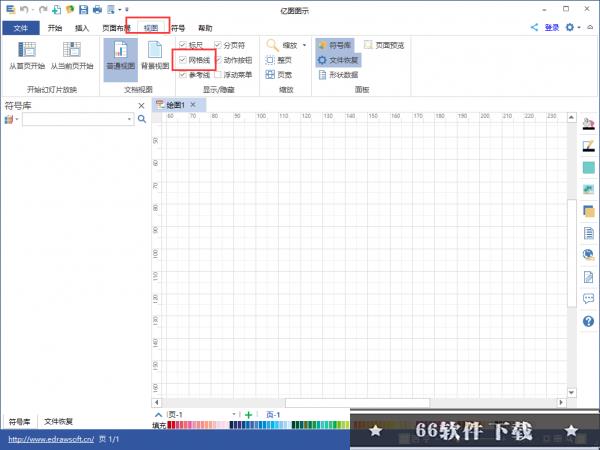The width and height of the screenshot is (600, 450).
Task: Open the 页-1 page selector dropdown
Action: coord(234,414)
